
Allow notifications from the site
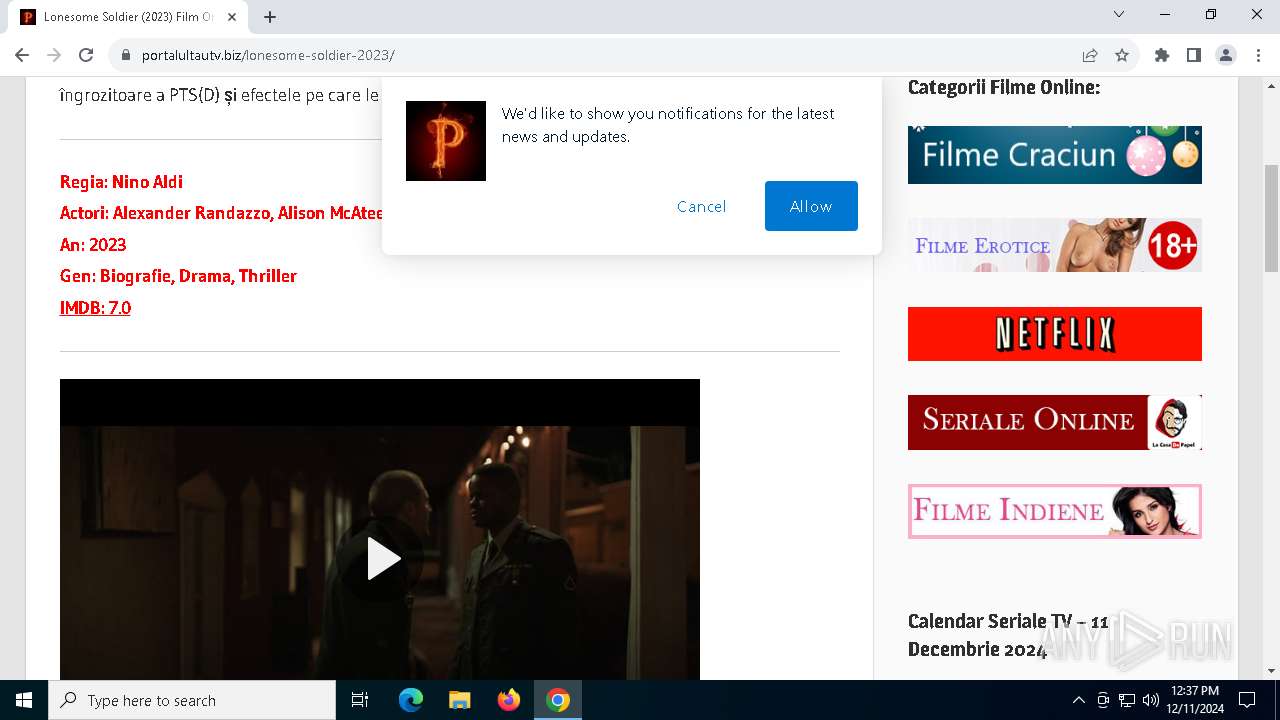pyautogui.click(x=811, y=206)
